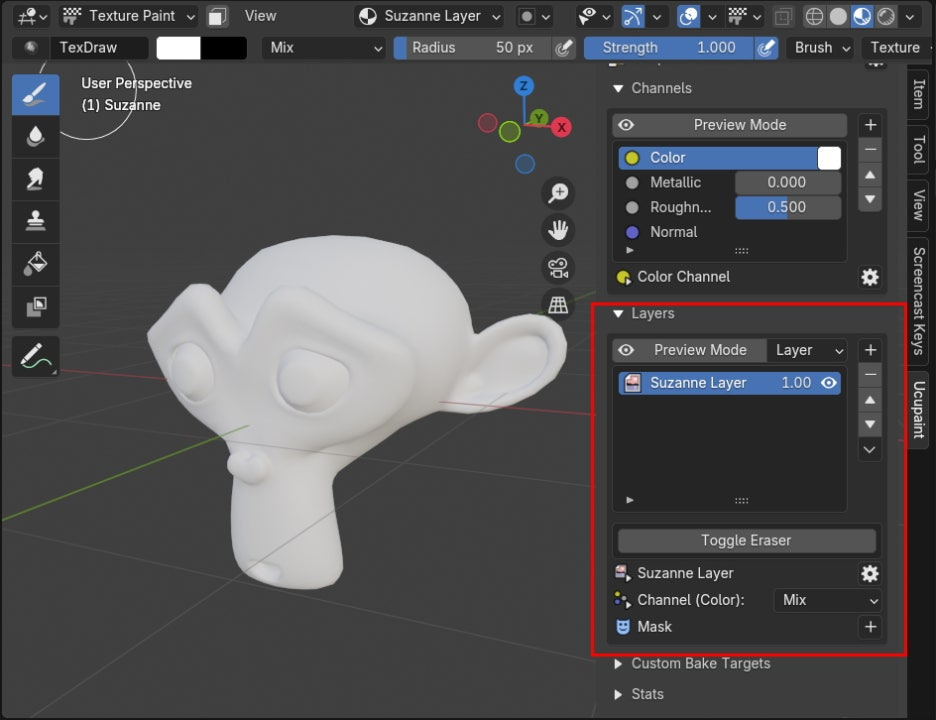
Task: Click the pan hand viewport icon
Action: [x=558, y=230]
